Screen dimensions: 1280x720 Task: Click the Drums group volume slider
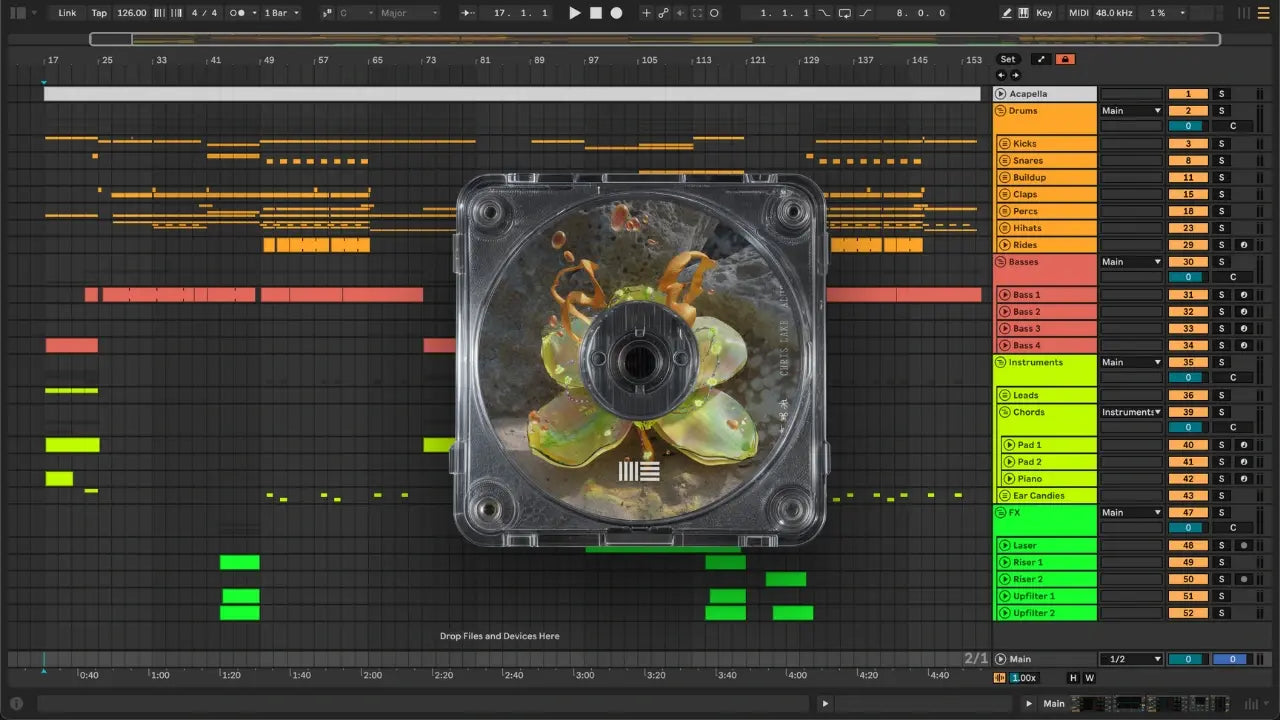pos(1188,127)
